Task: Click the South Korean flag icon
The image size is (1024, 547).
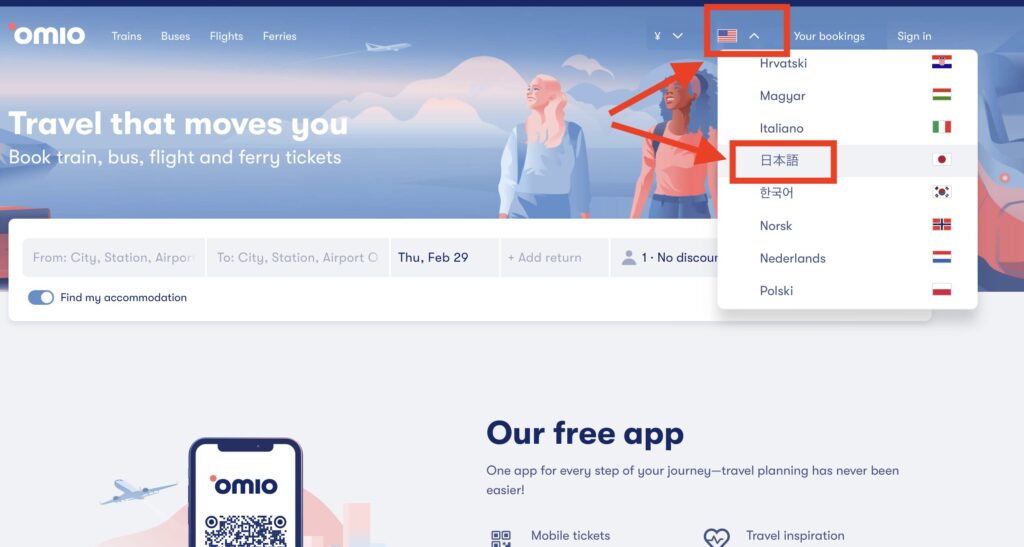Action: coord(941,192)
